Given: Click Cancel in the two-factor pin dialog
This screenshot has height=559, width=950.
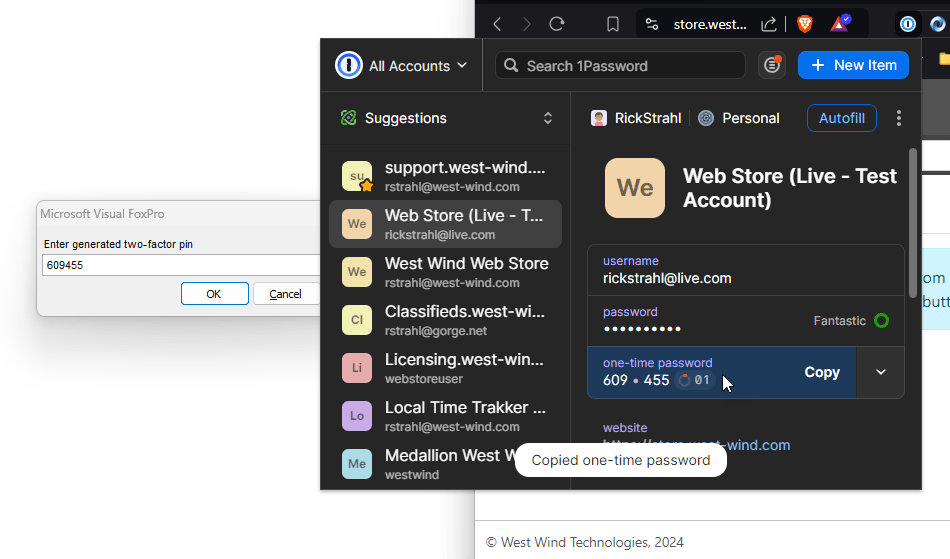Looking at the screenshot, I should coord(285,294).
